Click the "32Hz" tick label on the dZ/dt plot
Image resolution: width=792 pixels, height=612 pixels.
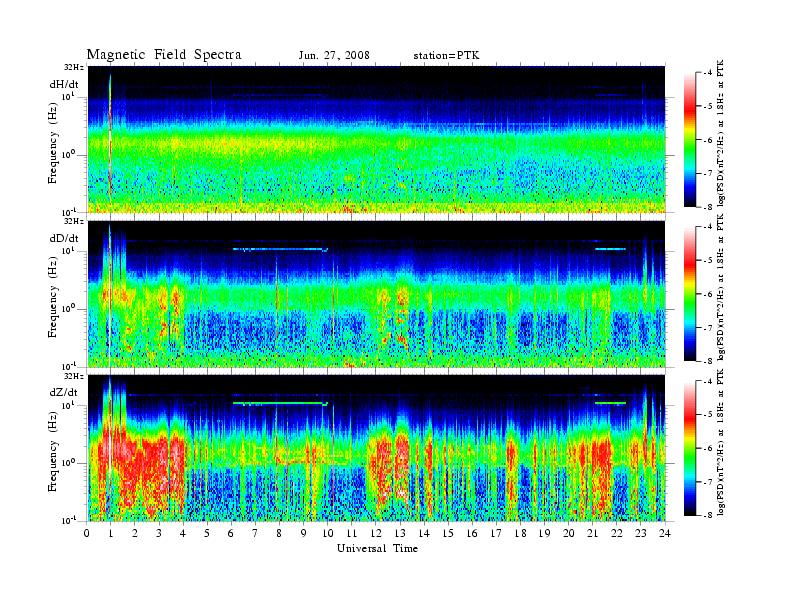tap(73, 376)
